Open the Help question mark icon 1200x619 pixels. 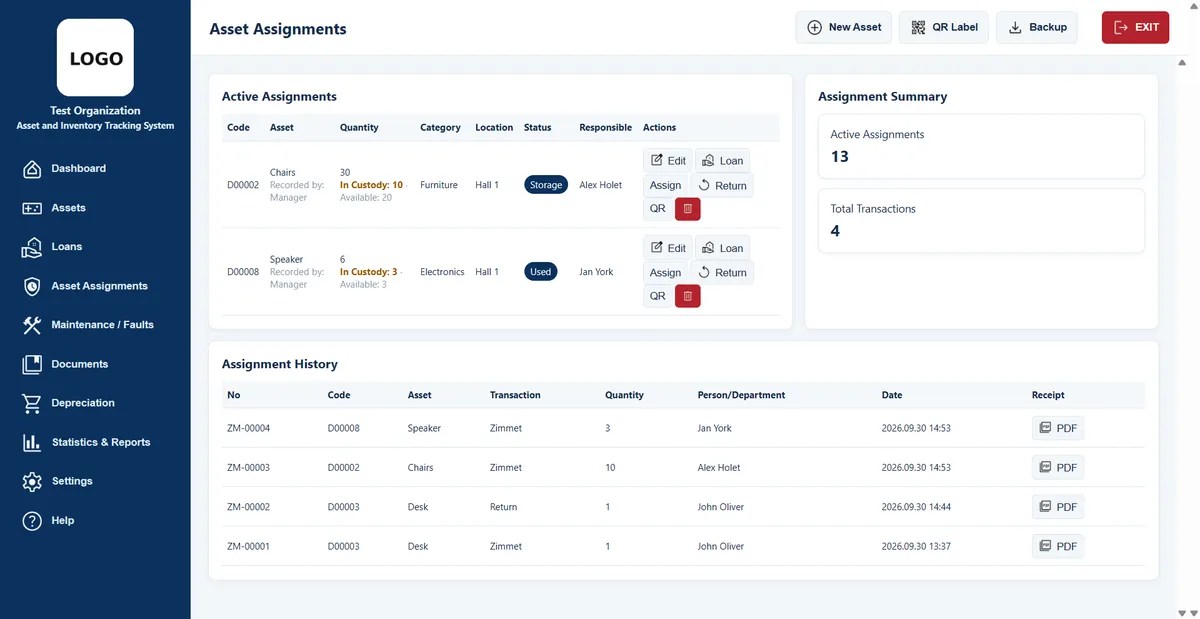point(32,521)
